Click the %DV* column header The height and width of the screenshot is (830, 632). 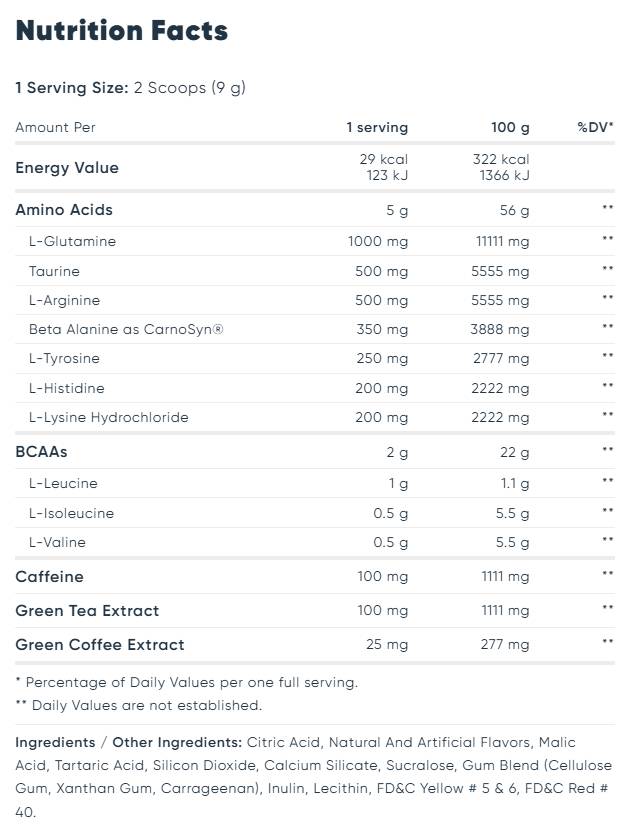[x=595, y=128]
